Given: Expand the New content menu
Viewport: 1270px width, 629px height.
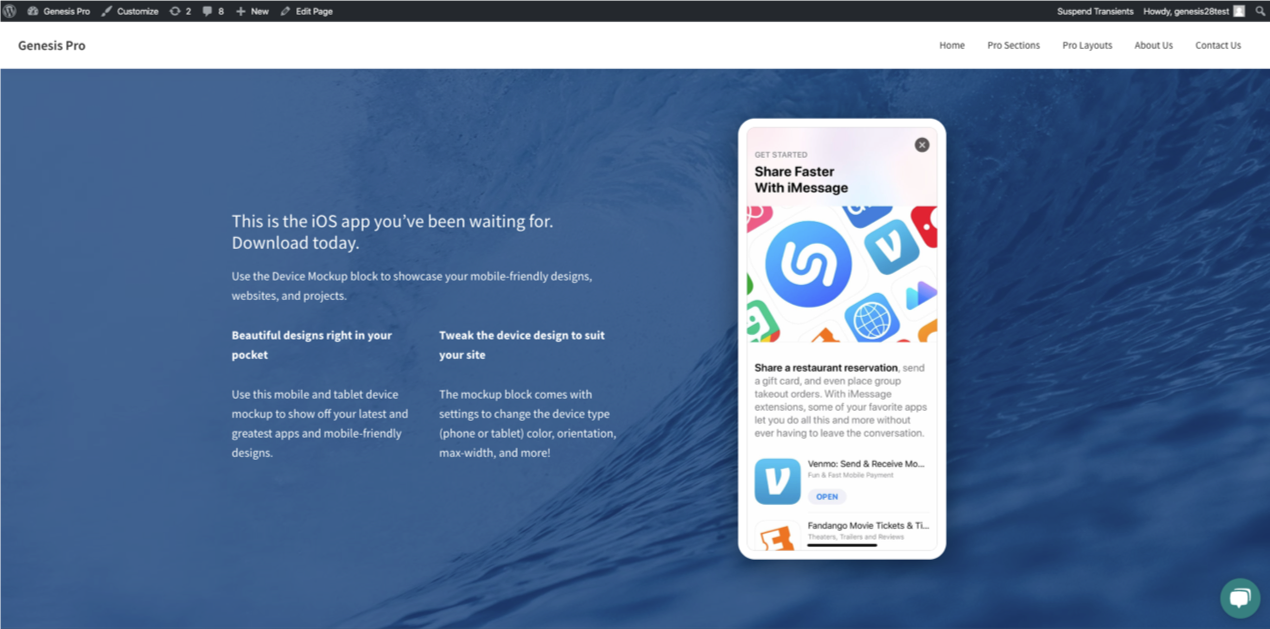Looking at the screenshot, I should coord(252,11).
